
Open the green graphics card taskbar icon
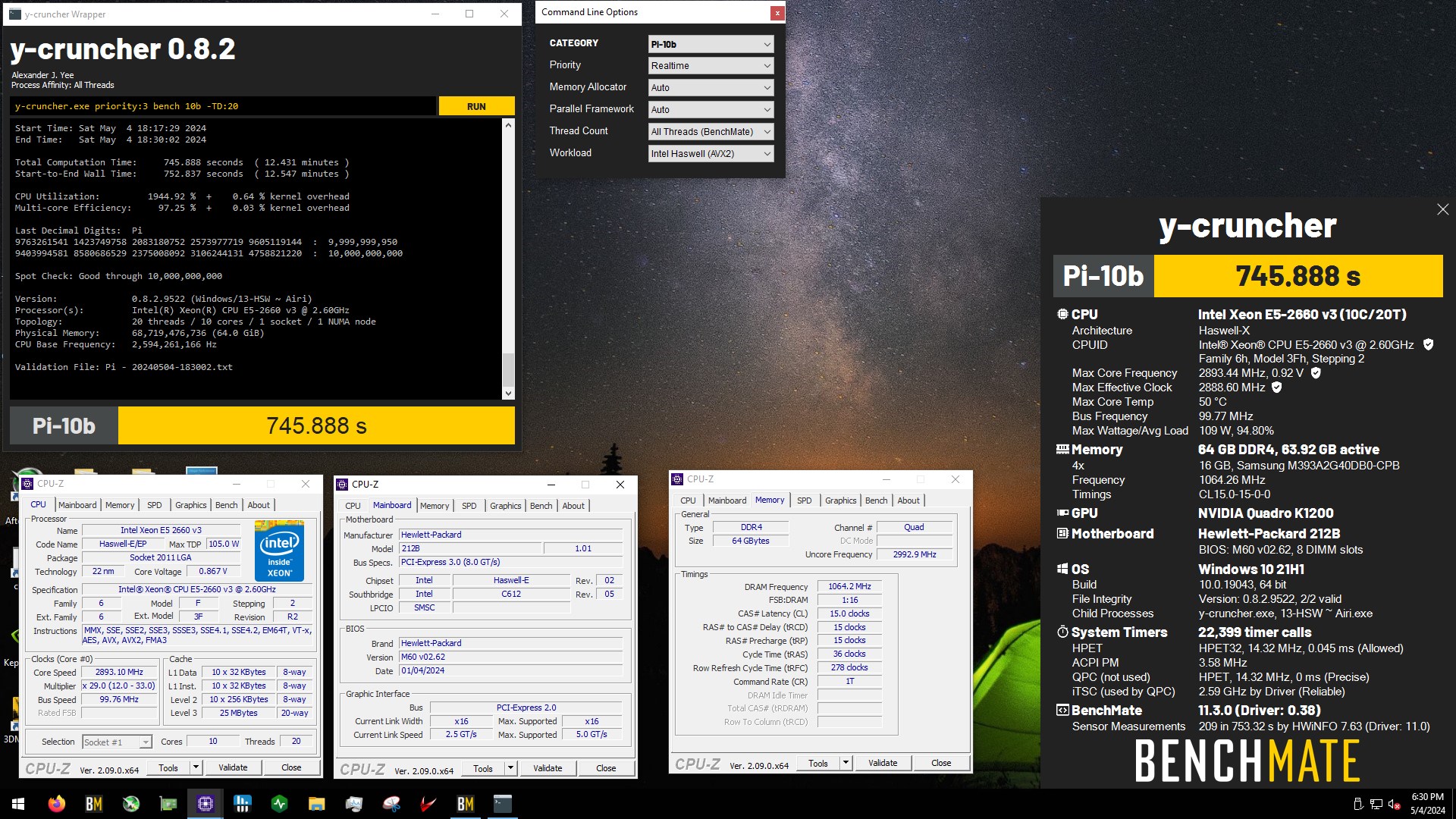(168, 804)
